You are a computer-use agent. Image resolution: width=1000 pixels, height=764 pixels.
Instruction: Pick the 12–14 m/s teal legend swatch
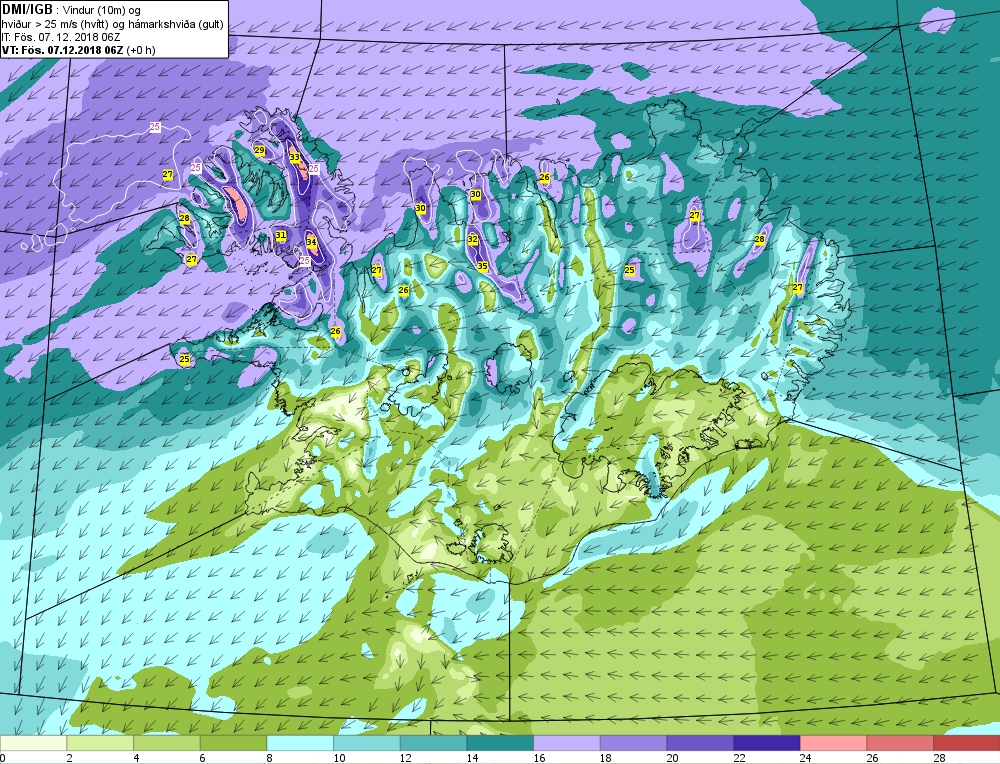433,743
